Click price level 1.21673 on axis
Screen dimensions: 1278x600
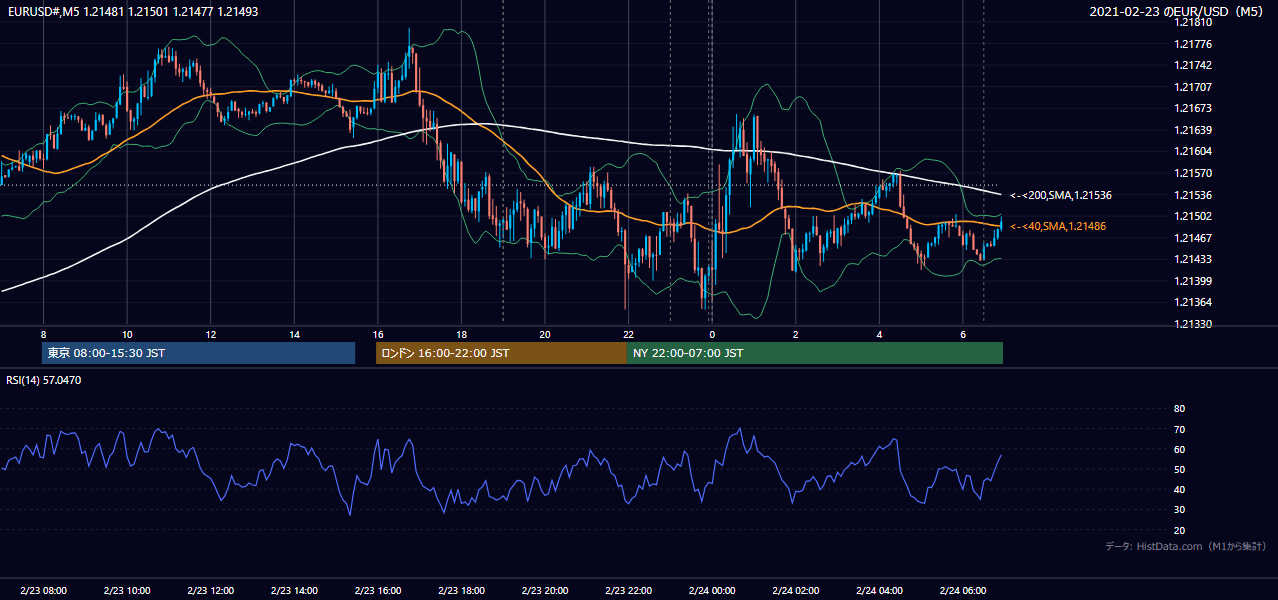(x=1192, y=108)
